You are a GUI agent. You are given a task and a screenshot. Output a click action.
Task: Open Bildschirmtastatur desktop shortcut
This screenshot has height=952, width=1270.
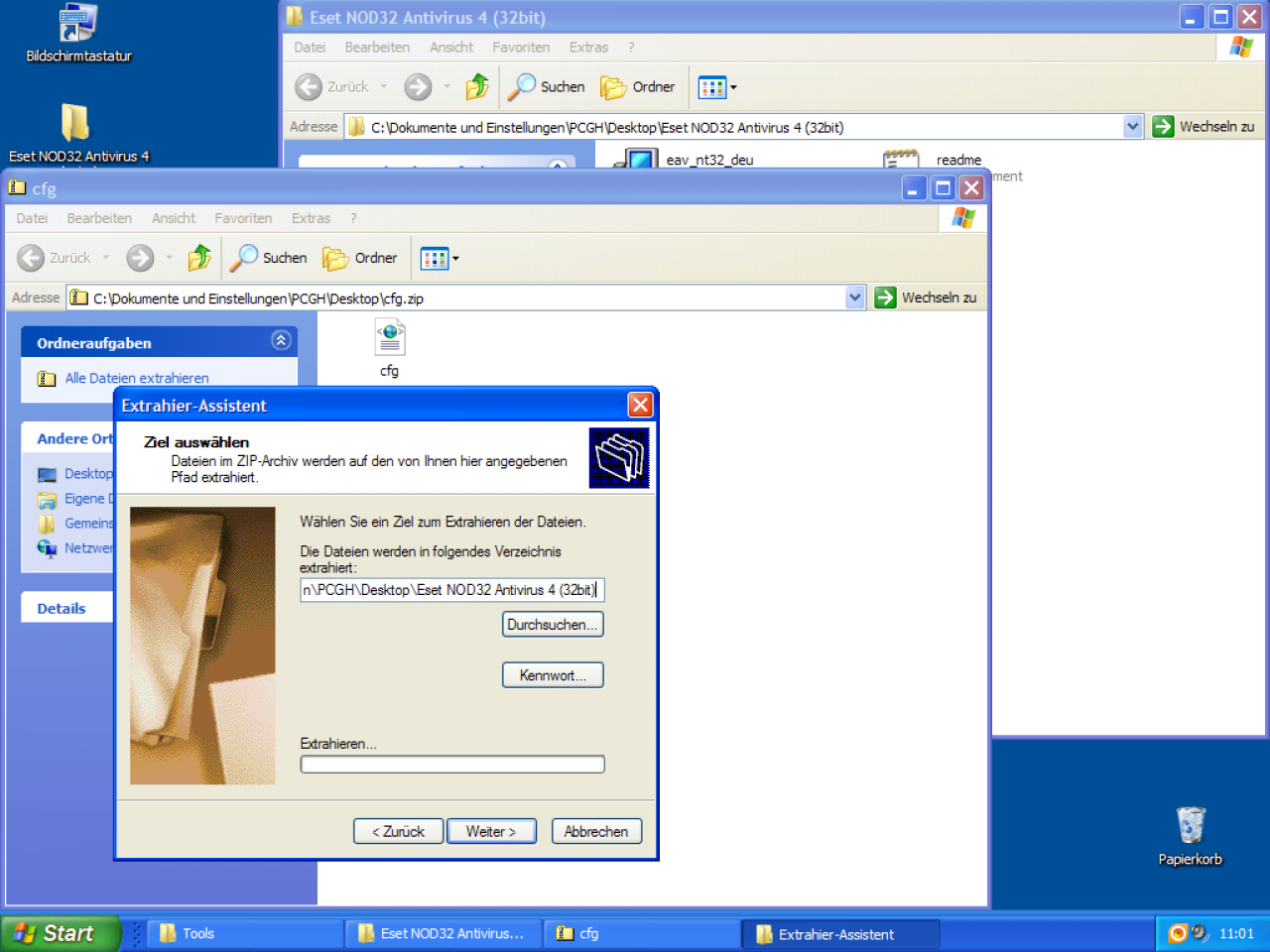point(78,34)
